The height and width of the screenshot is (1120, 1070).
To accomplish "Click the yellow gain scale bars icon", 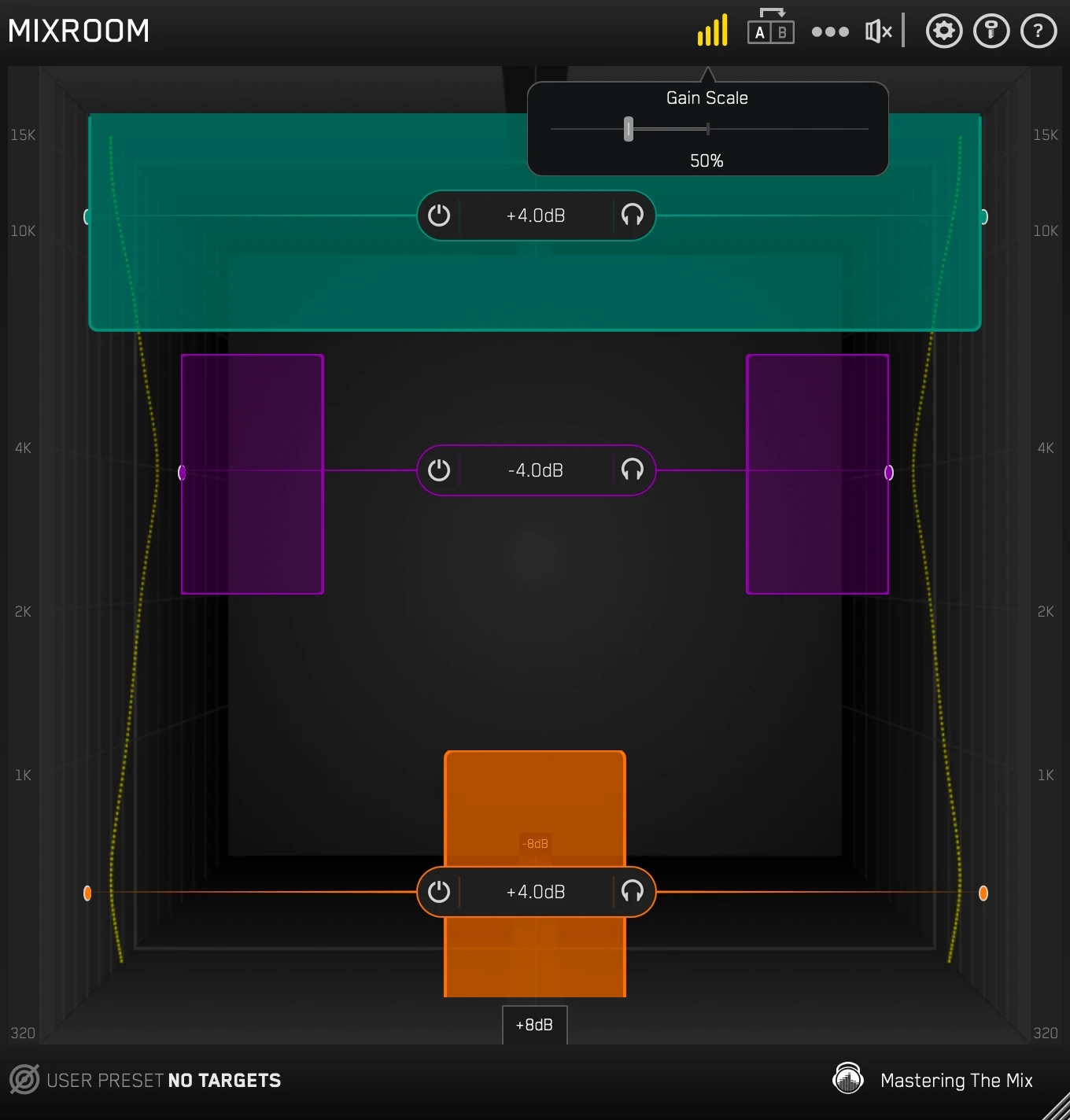I will 712,31.
